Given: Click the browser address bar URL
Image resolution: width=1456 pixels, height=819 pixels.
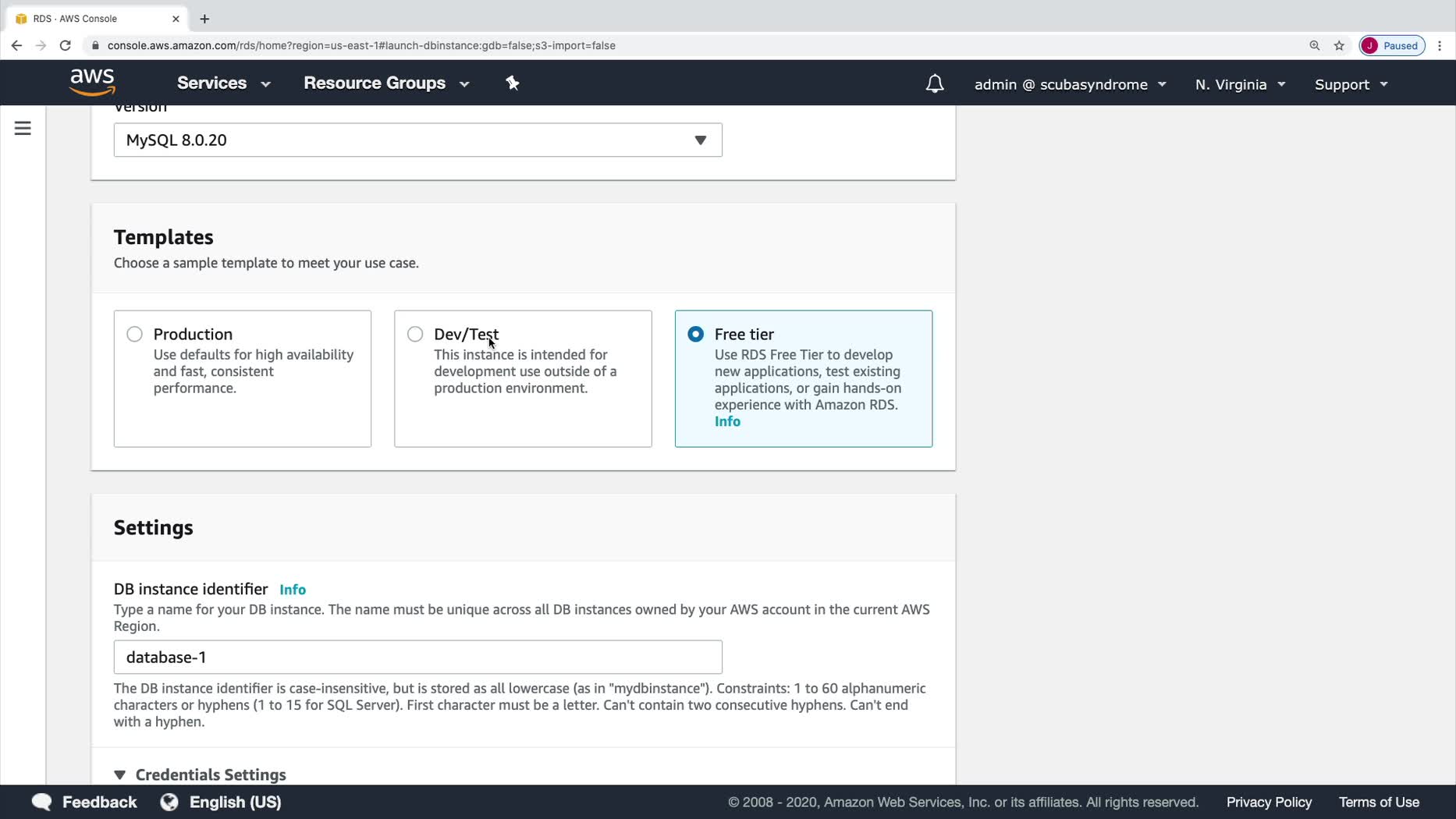Looking at the screenshot, I should [361, 45].
